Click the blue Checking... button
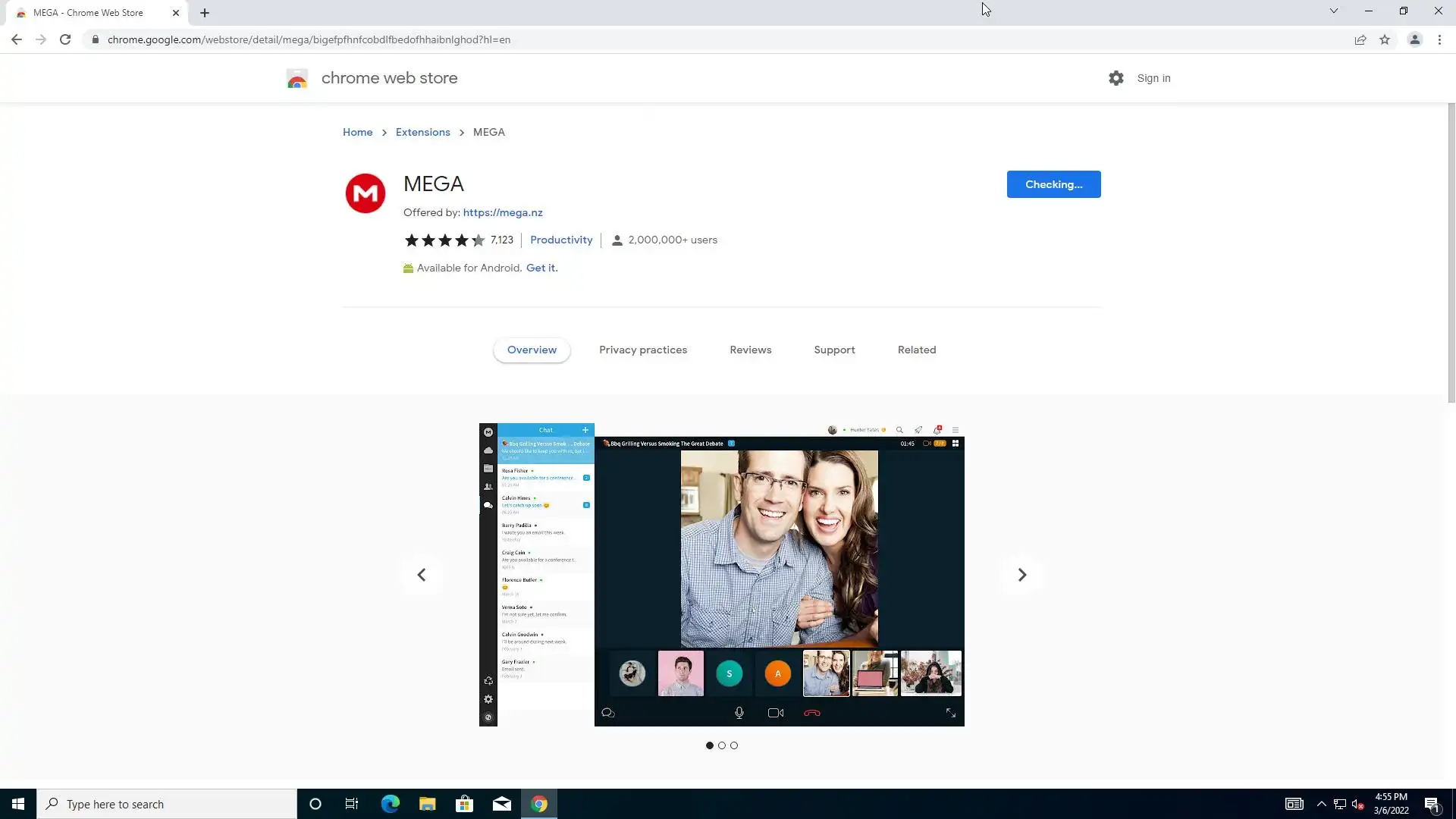The image size is (1456, 819). [x=1053, y=184]
